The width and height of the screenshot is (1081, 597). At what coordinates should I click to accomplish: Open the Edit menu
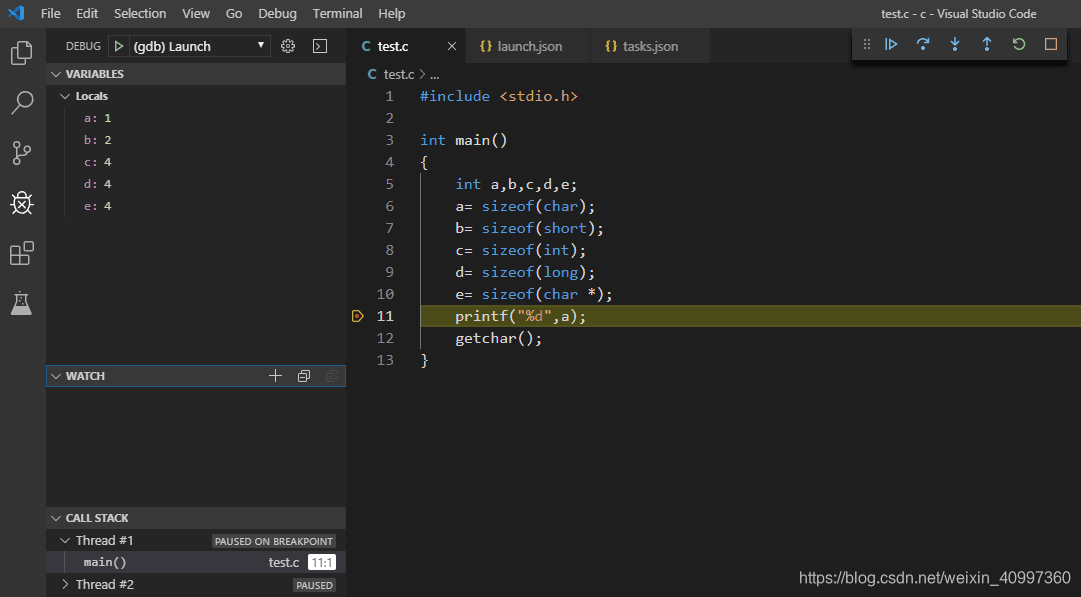[x=87, y=13]
